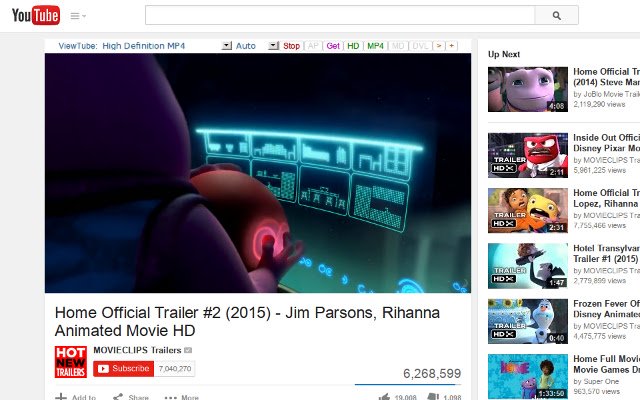Open Home trailer thumbnail with Lopez (2:31)
The image size is (640, 400).
pos(528,211)
